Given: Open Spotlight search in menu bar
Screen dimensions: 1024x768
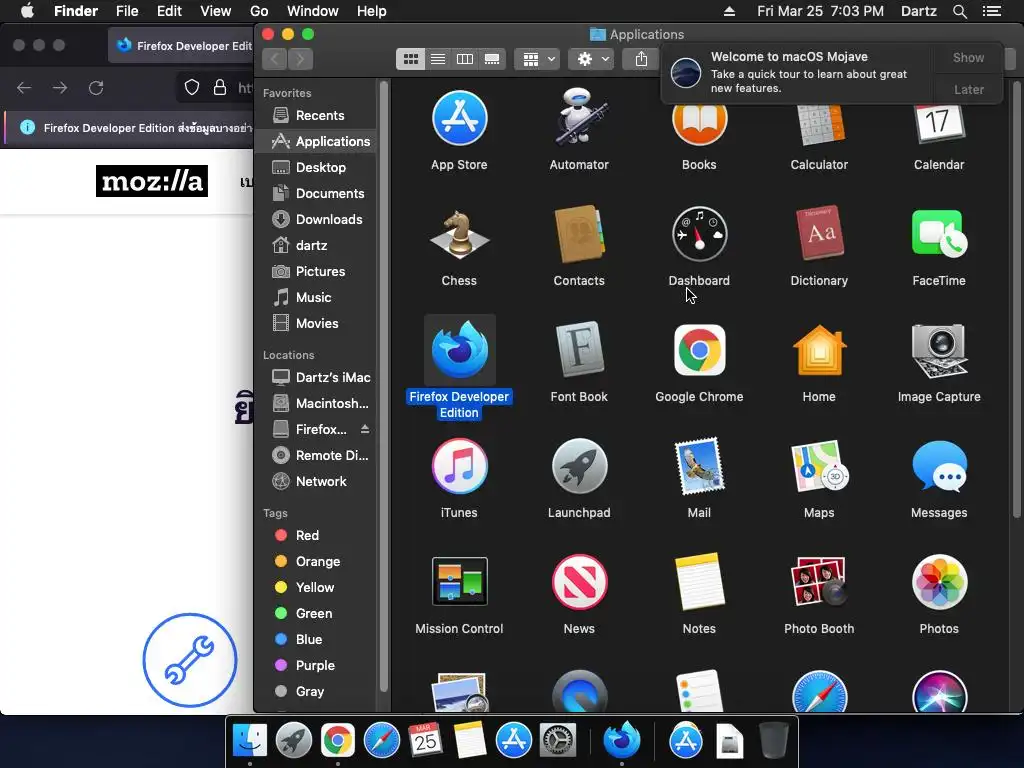Looking at the screenshot, I should [959, 11].
